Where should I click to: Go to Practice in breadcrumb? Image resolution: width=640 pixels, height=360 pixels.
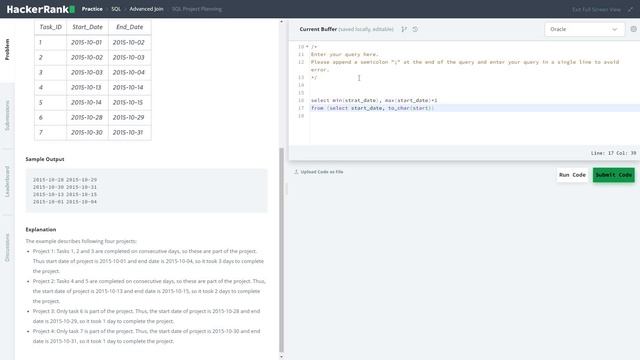tap(92, 9)
